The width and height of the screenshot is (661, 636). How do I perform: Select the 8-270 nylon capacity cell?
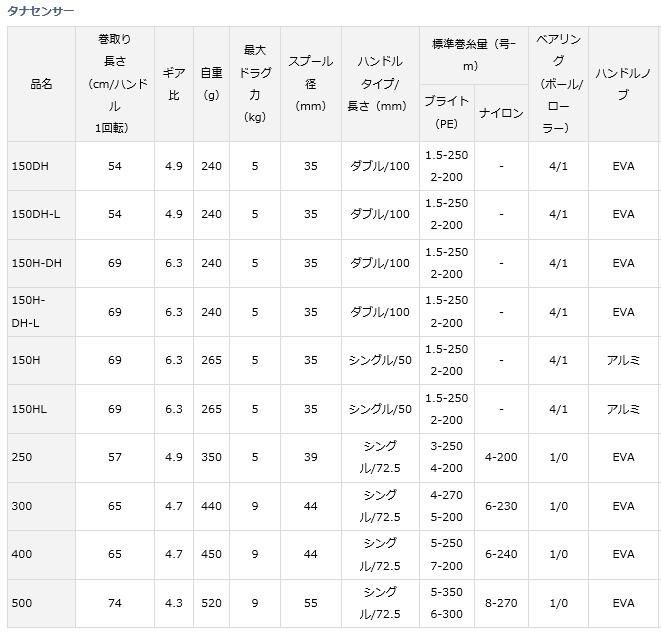click(501, 604)
